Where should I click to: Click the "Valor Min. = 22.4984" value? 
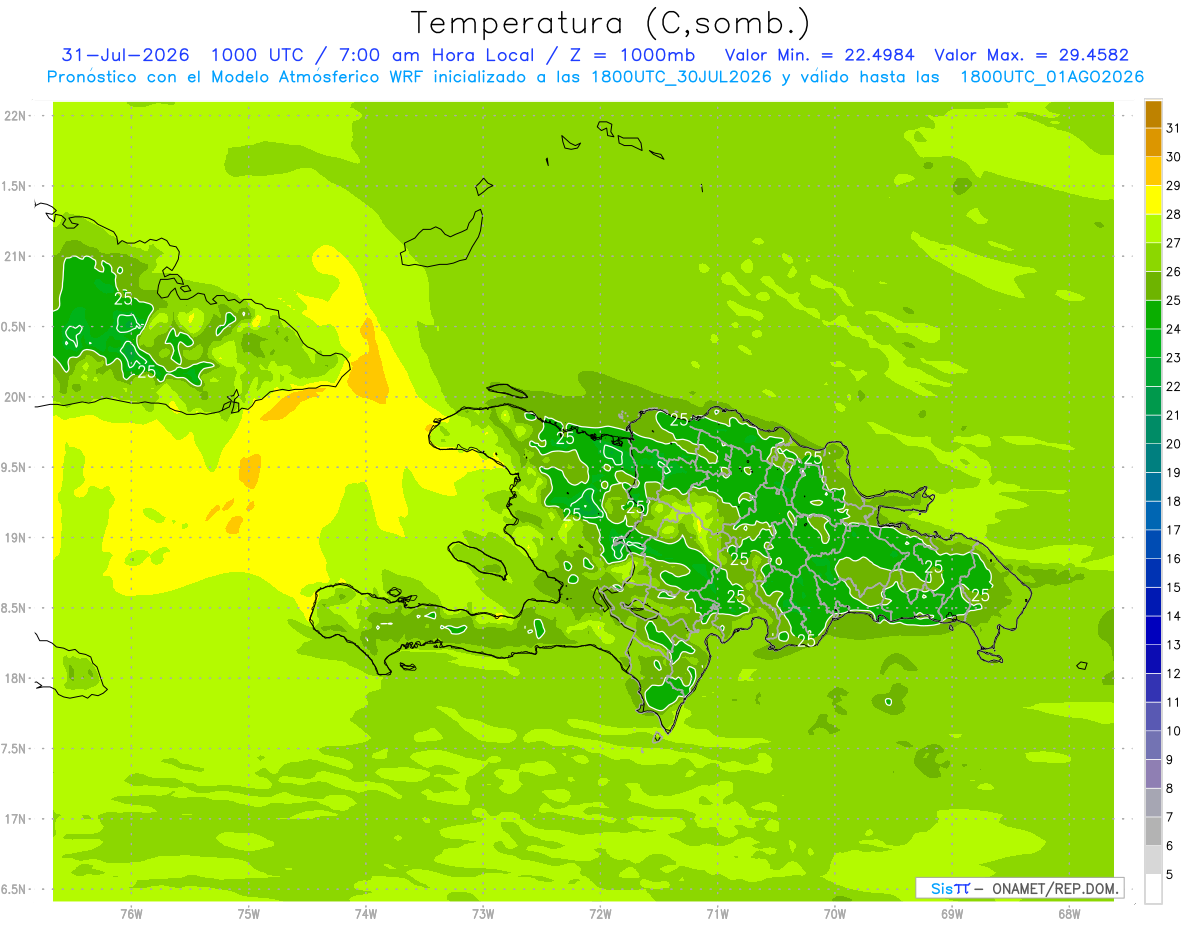pyautogui.click(x=820, y=55)
